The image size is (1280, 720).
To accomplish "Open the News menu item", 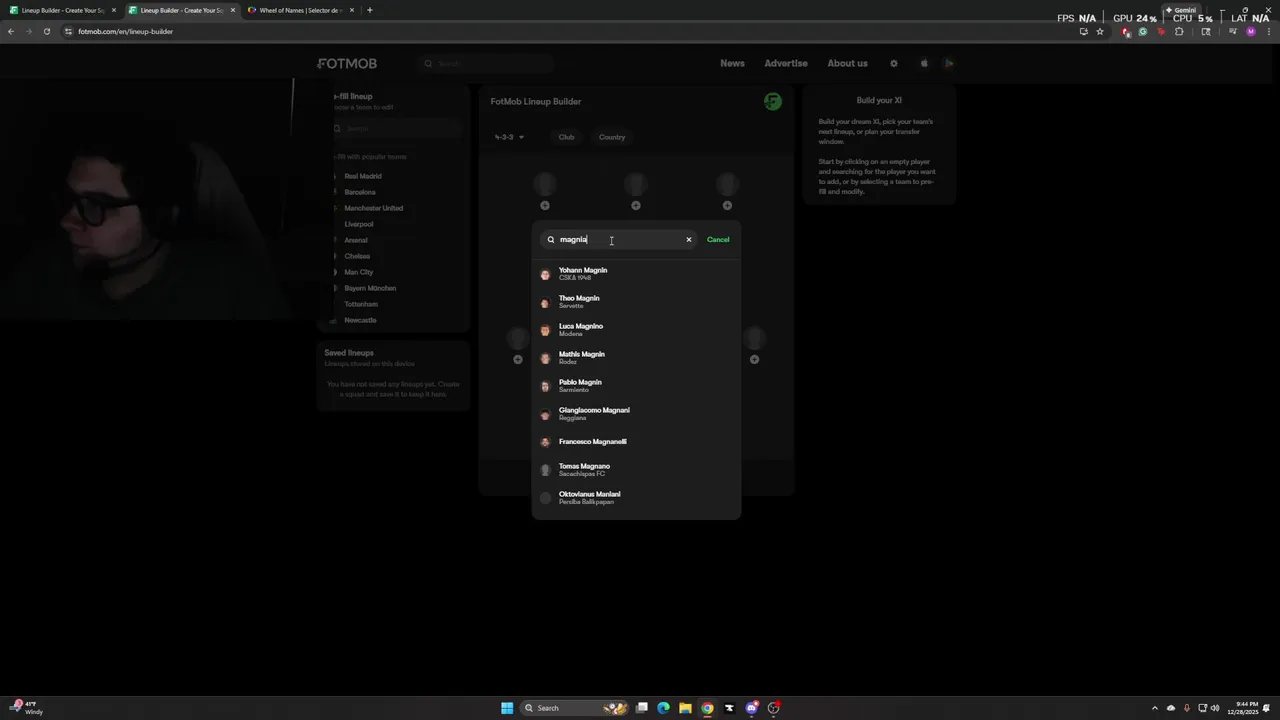I will (x=732, y=63).
